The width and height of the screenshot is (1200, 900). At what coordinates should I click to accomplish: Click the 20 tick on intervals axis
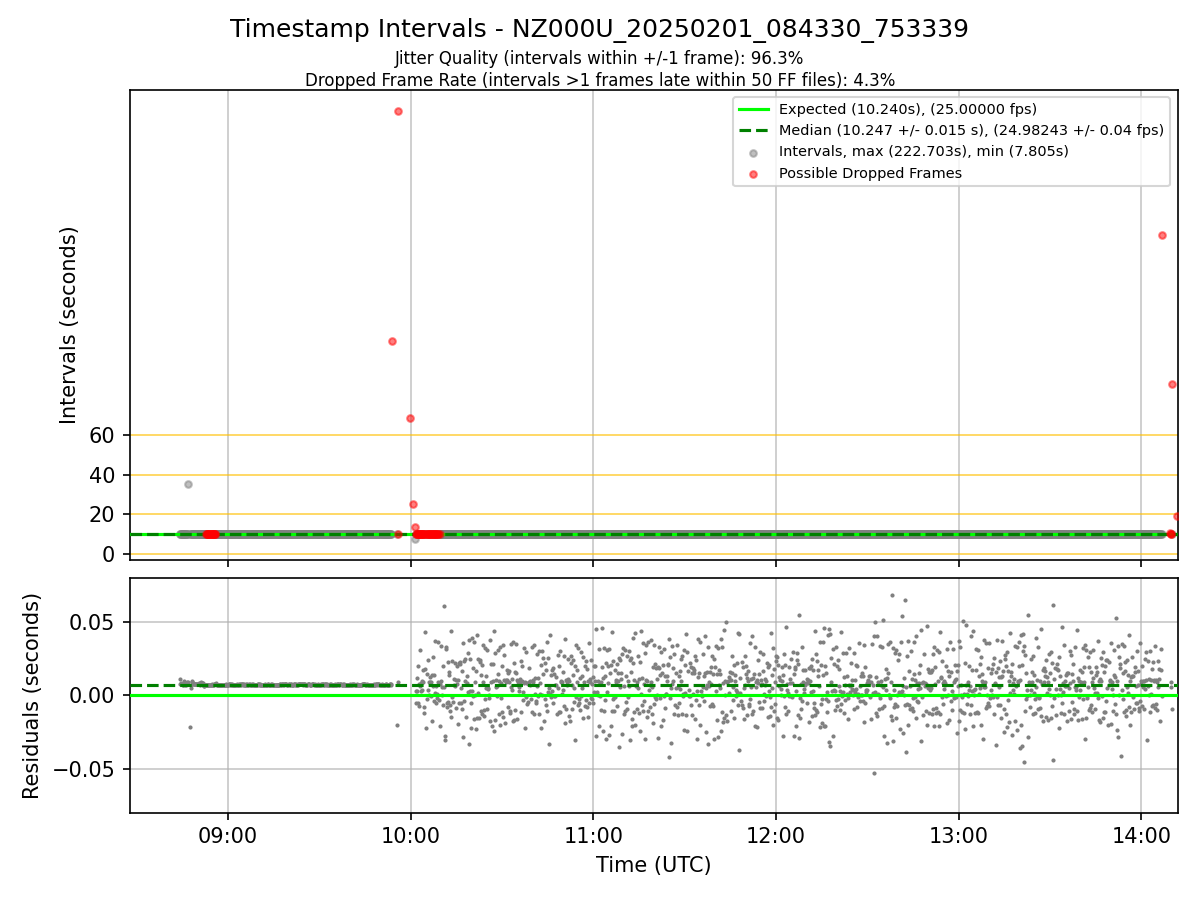[103, 514]
